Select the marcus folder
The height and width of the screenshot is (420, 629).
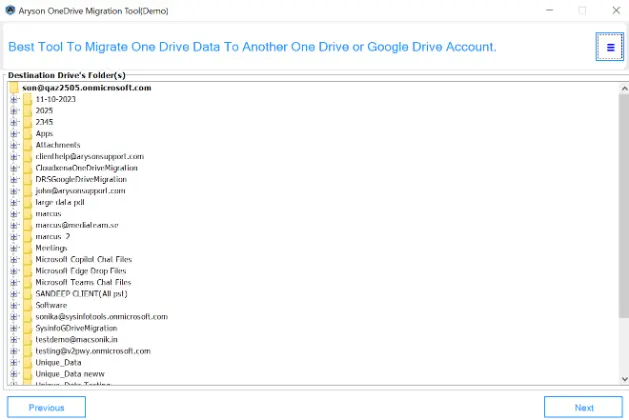click(x=48, y=214)
